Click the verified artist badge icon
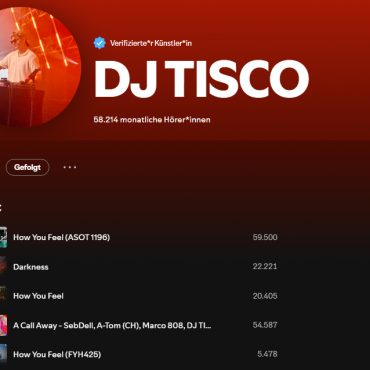 tap(99, 43)
